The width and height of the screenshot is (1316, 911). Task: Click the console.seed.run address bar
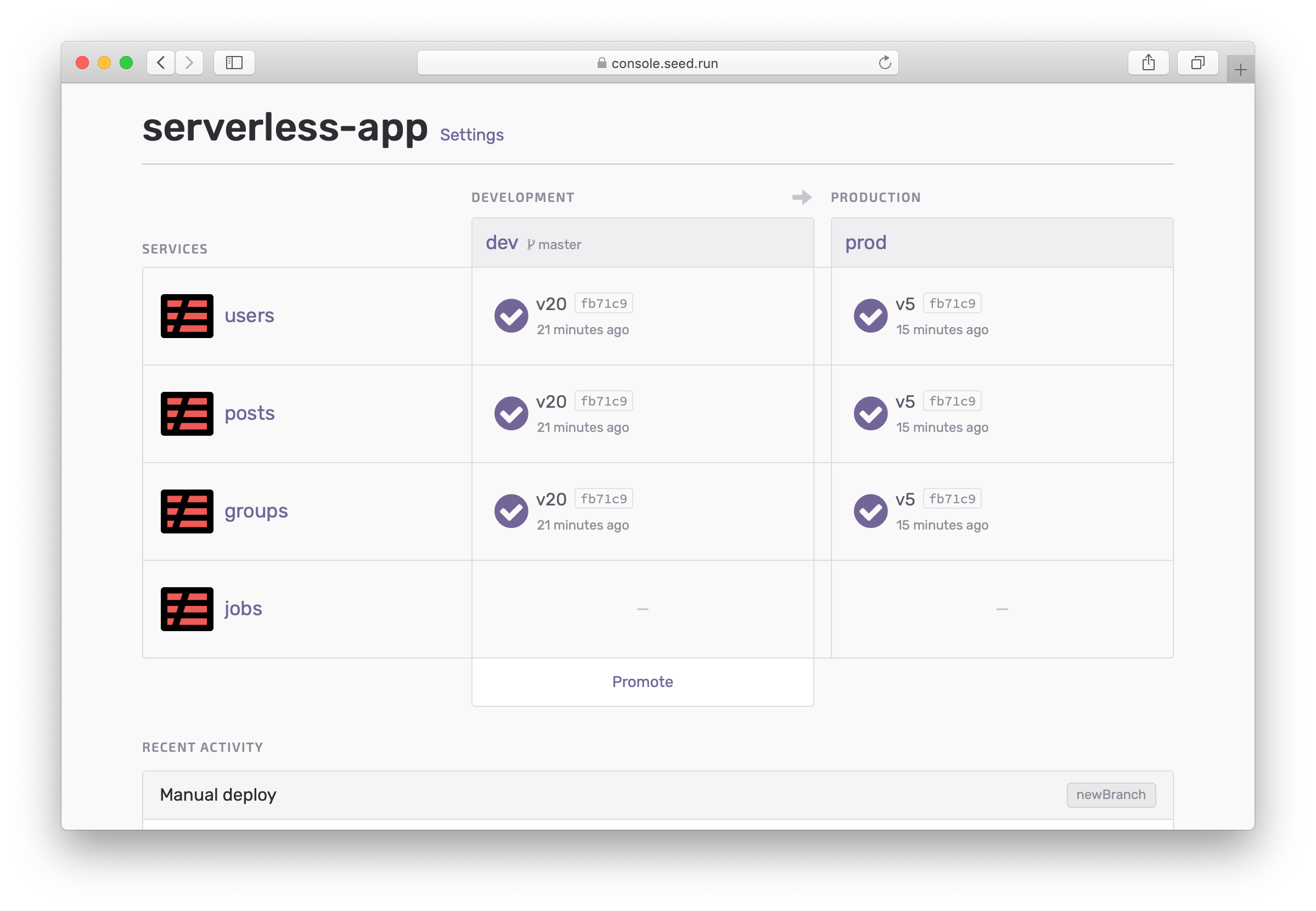pos(657,63)
